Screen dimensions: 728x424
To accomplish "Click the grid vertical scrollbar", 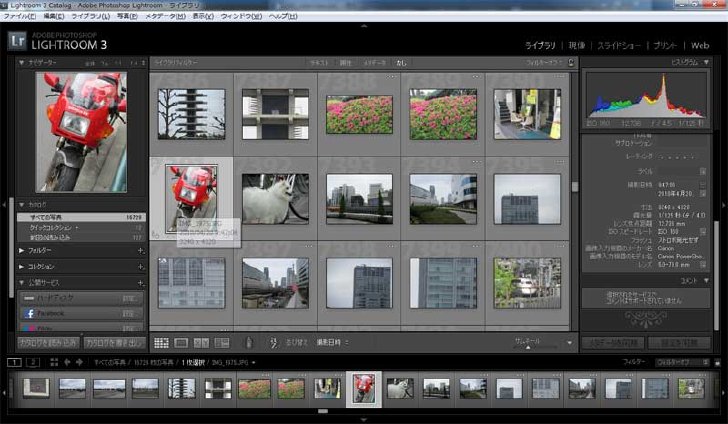I will coord(575,187).
